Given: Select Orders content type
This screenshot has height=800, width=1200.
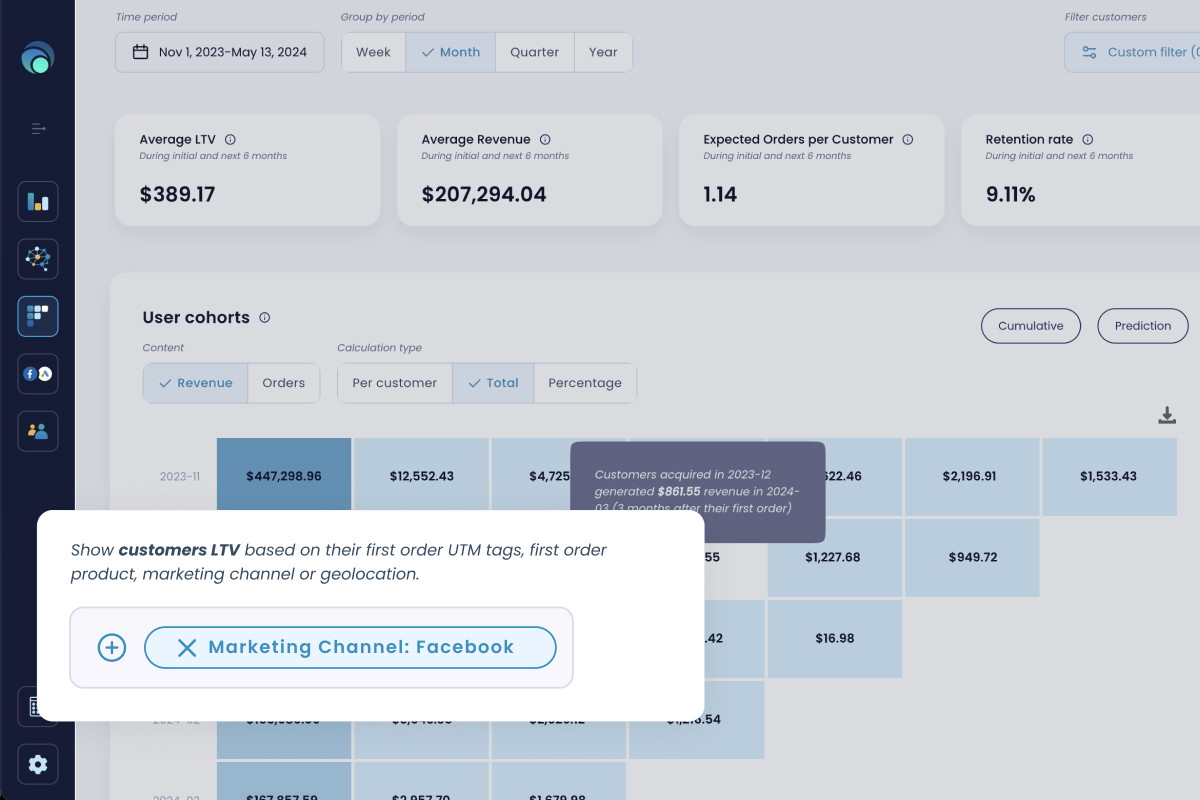Looking at the screenshot, I should tap(283, 383).
